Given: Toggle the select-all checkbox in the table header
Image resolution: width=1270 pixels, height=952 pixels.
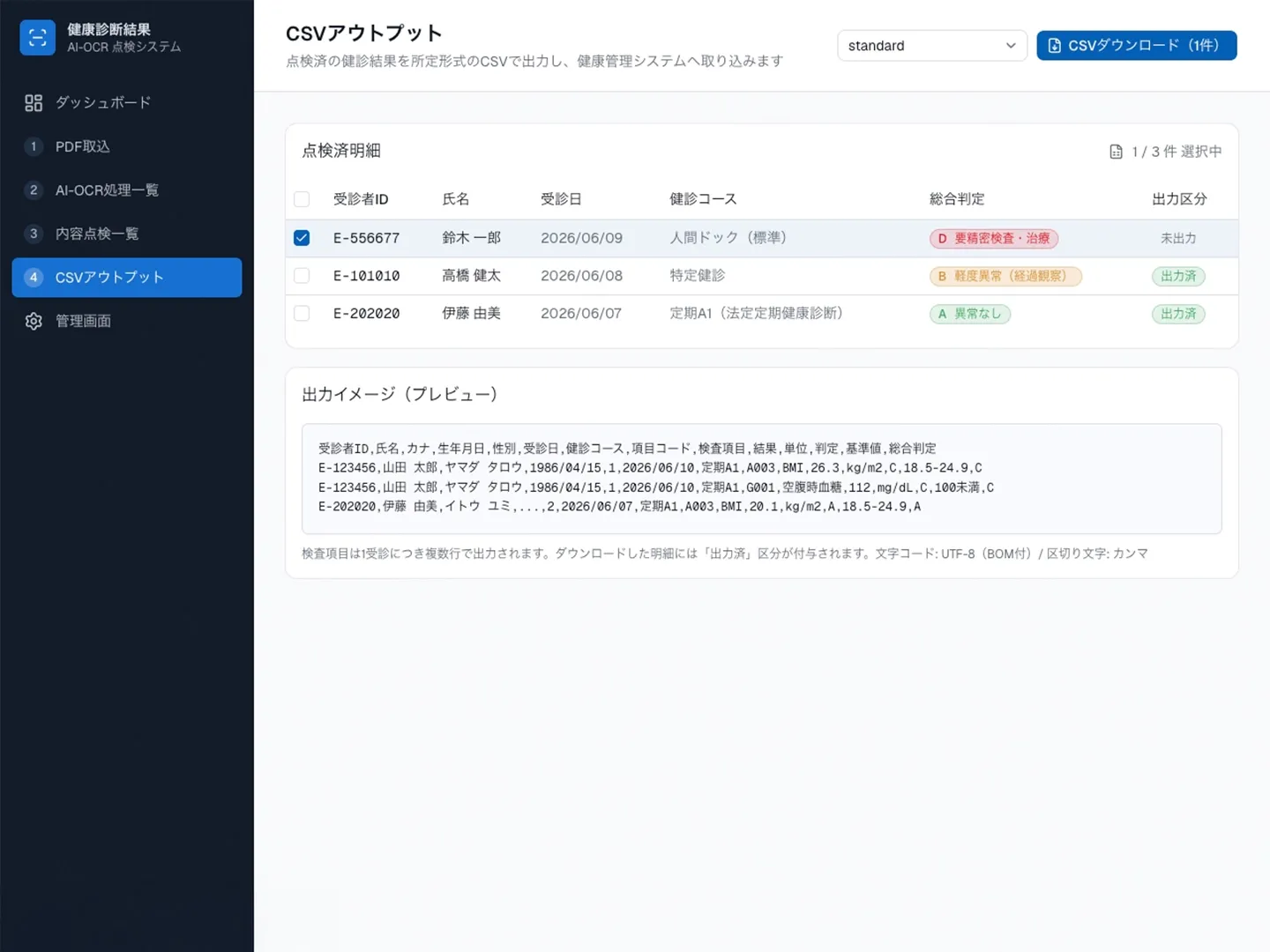Looking at the screenshot, I should pos(302,199).
